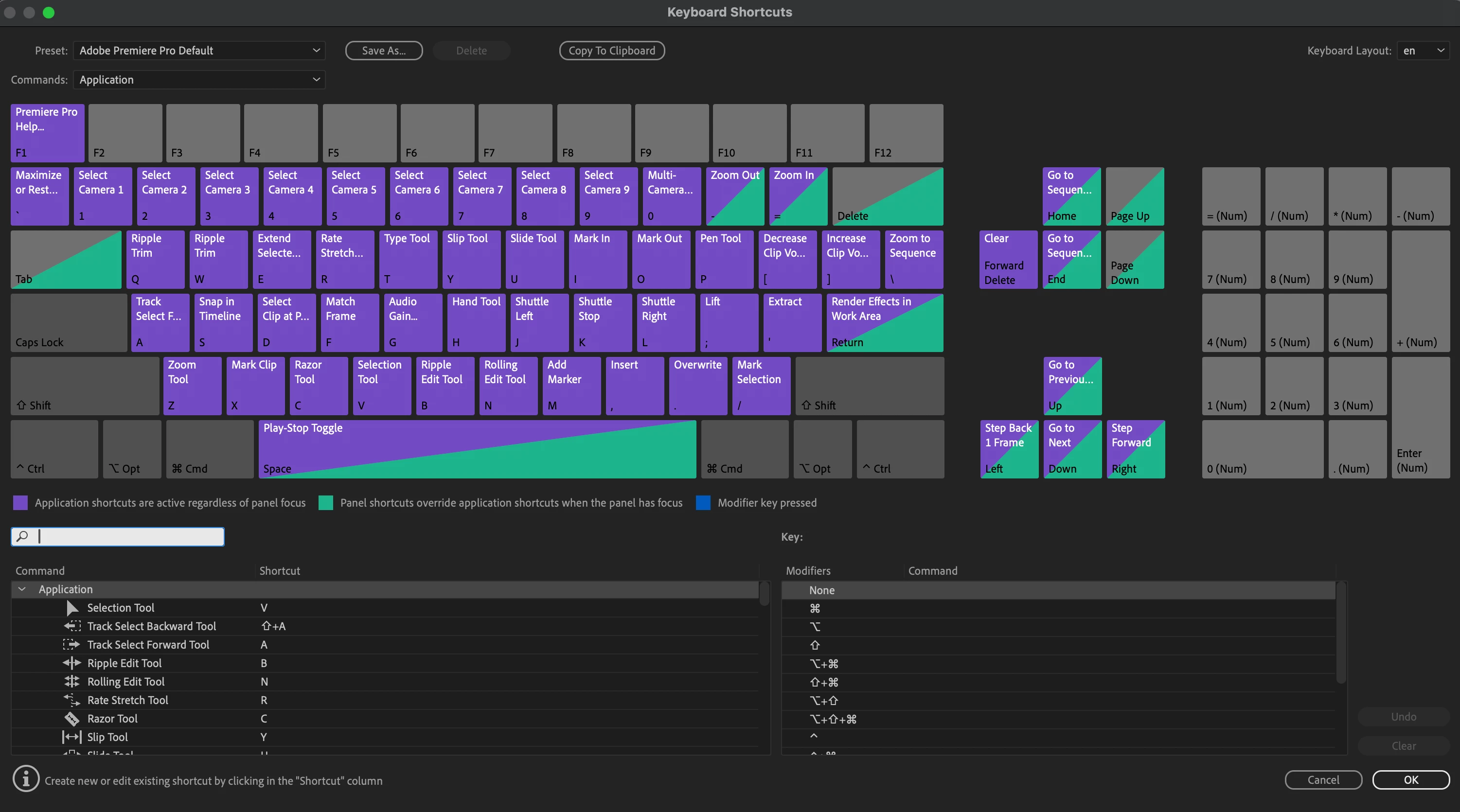Image resolution: width=1460 pixels, height=812 pixels.
Task: Click the info icon at bottom left
Action: tap(26, 779)
